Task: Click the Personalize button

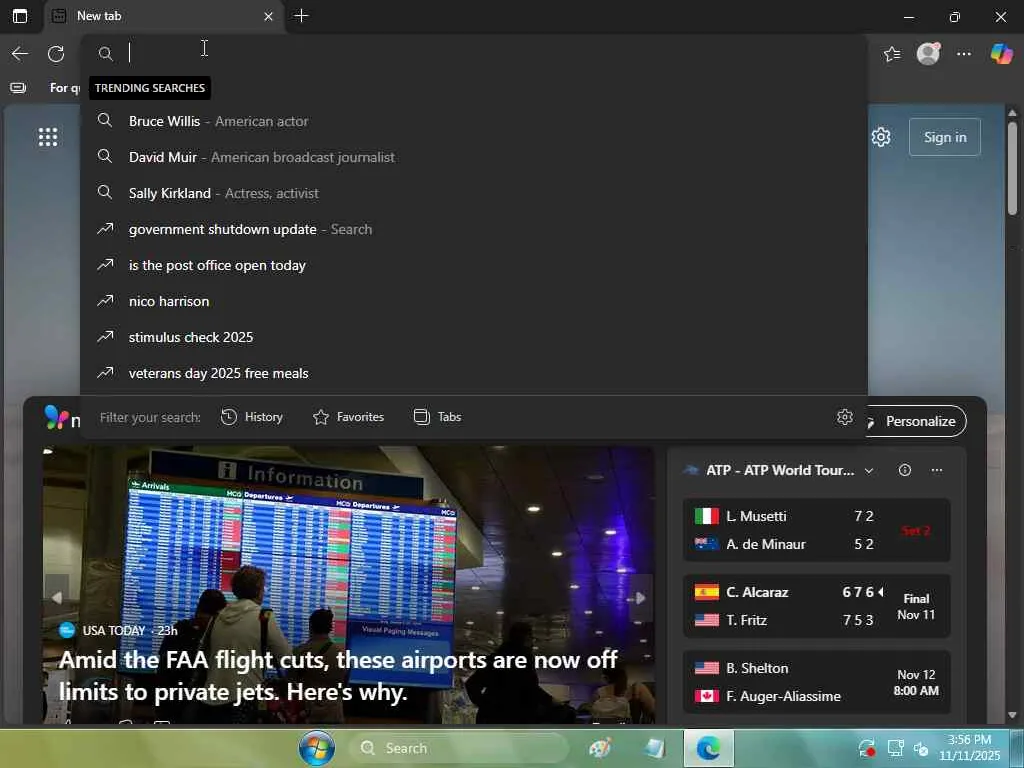Action: point(916,421)
